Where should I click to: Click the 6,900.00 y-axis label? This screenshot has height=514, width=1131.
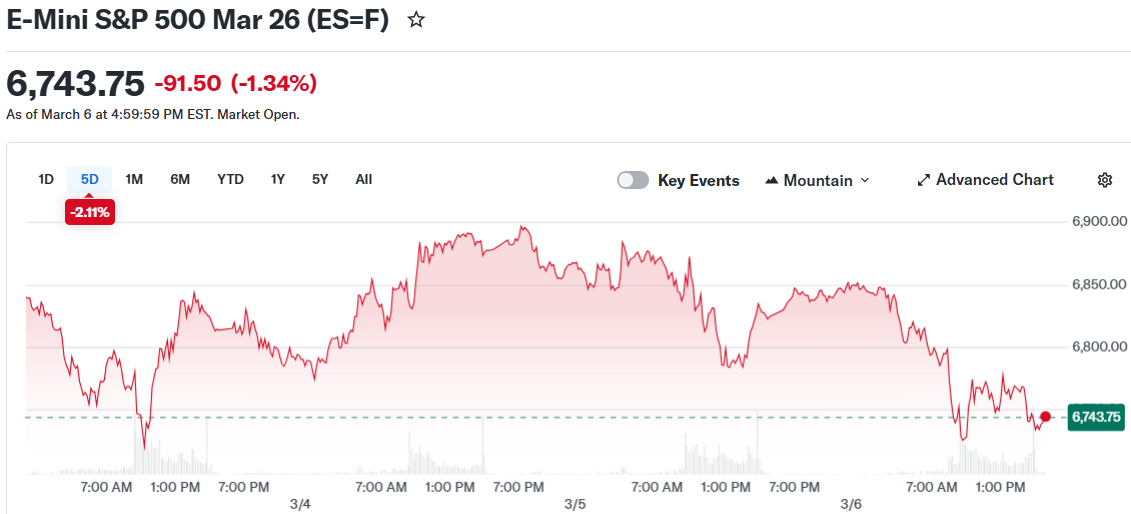[1099, 221]
